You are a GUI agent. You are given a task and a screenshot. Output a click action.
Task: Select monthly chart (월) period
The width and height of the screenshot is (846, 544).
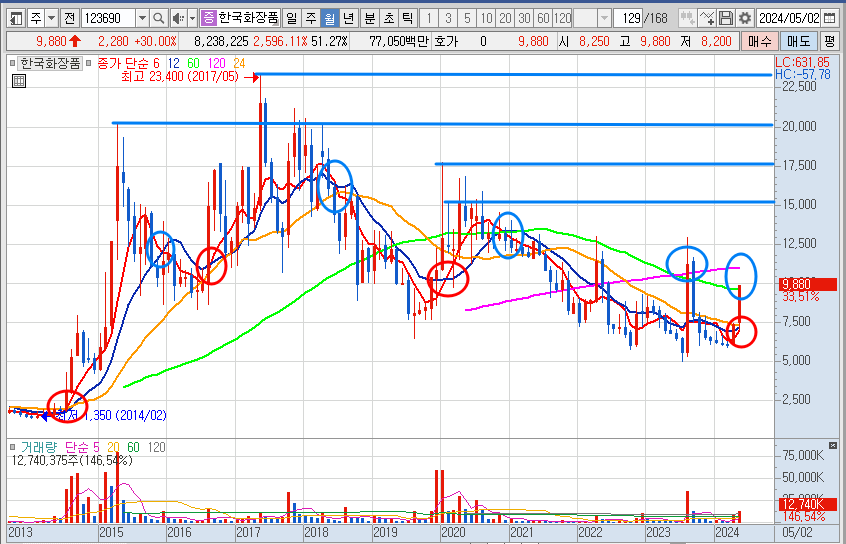pos(330,18)
